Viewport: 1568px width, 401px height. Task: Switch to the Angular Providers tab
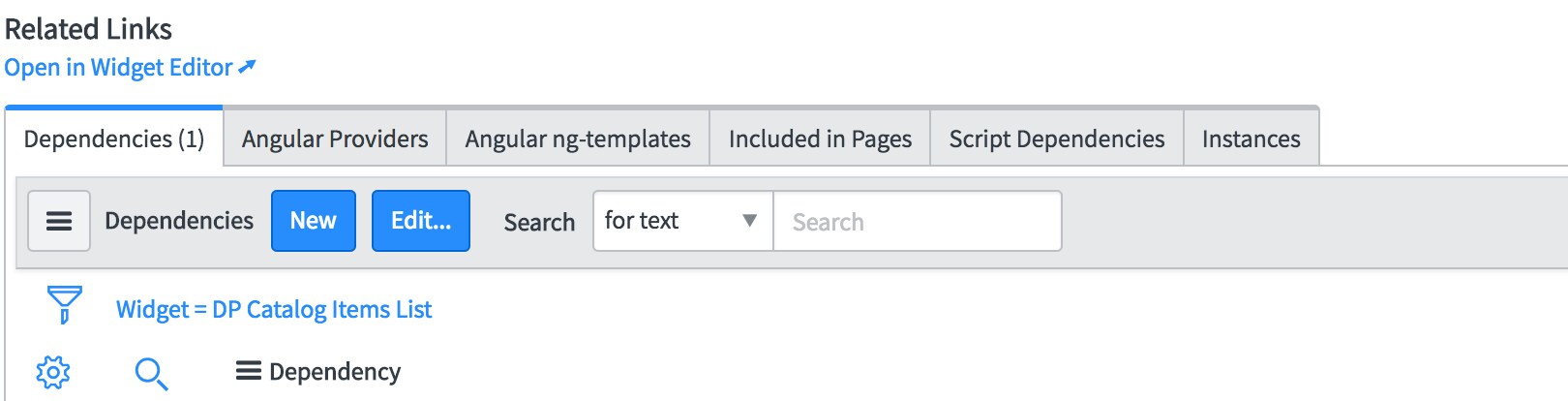(x=335, y=139)
